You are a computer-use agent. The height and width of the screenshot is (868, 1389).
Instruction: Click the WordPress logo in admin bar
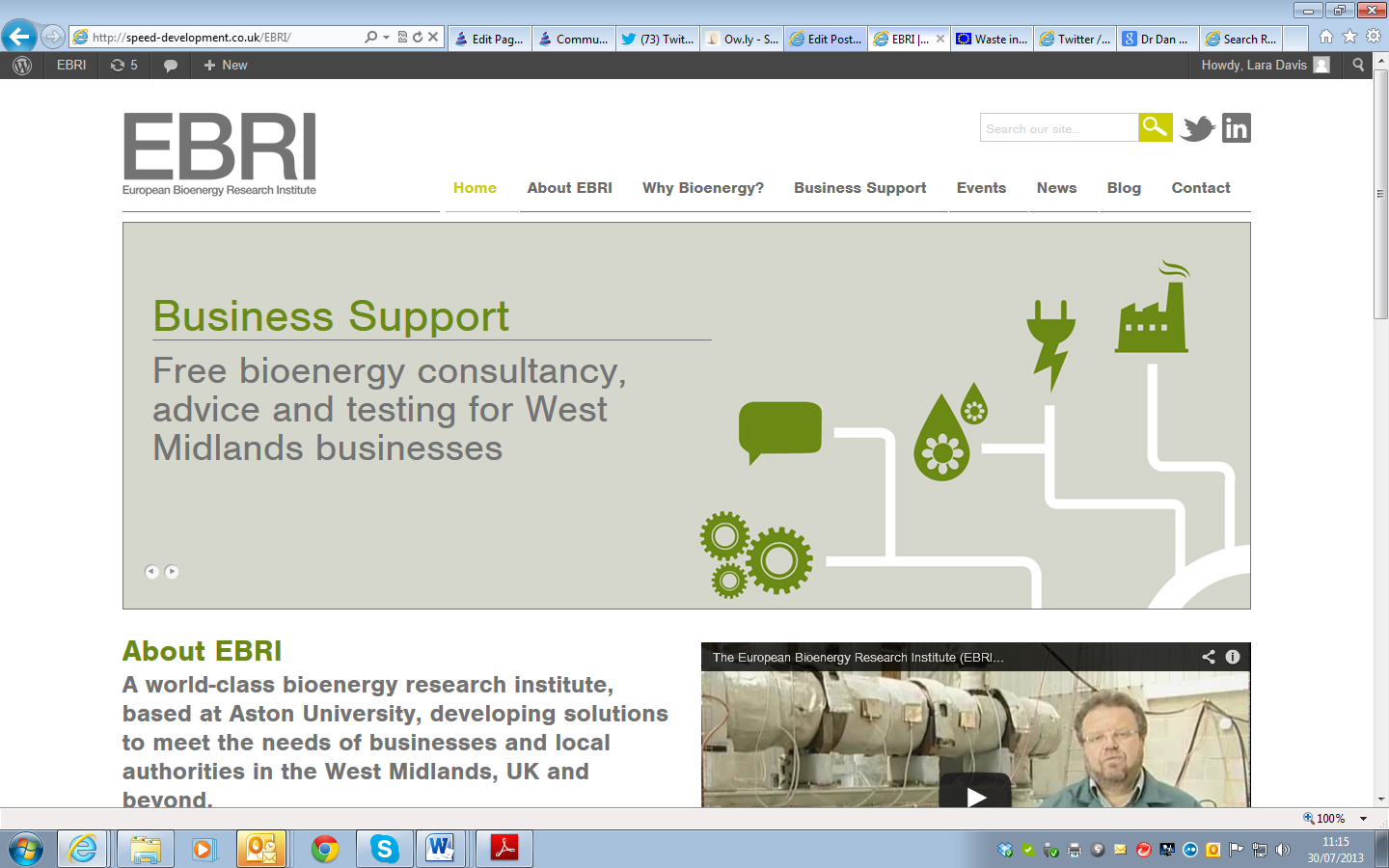tap(22, 65)
